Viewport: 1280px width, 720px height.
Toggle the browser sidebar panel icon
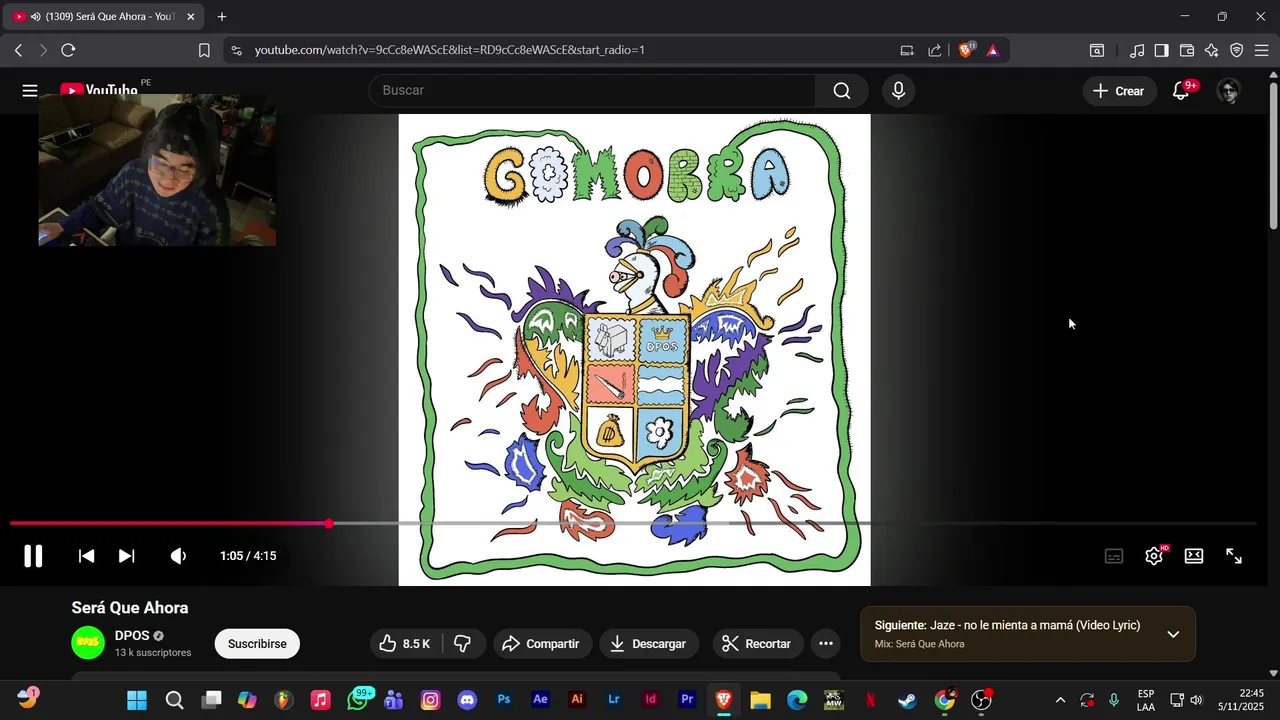click(x=1161, y=50)
